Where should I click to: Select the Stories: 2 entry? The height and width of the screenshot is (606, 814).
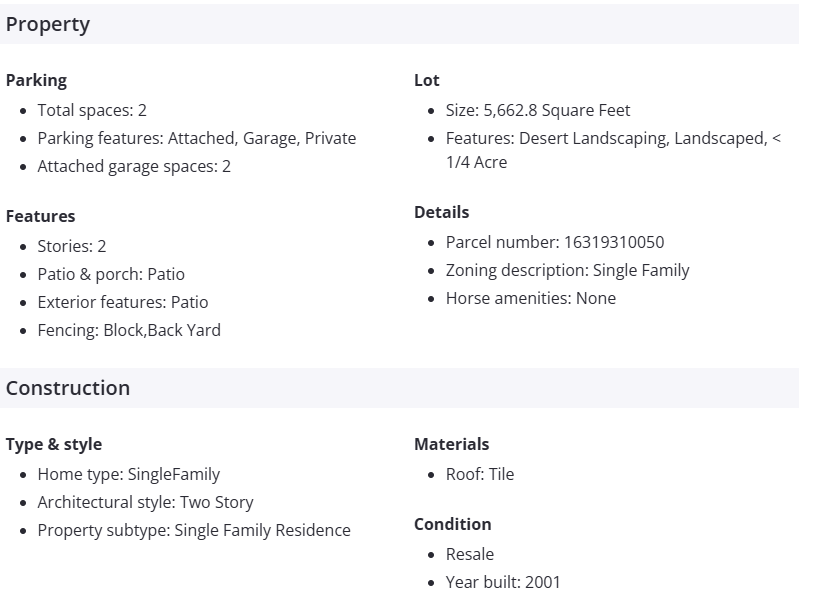point(72,246)
